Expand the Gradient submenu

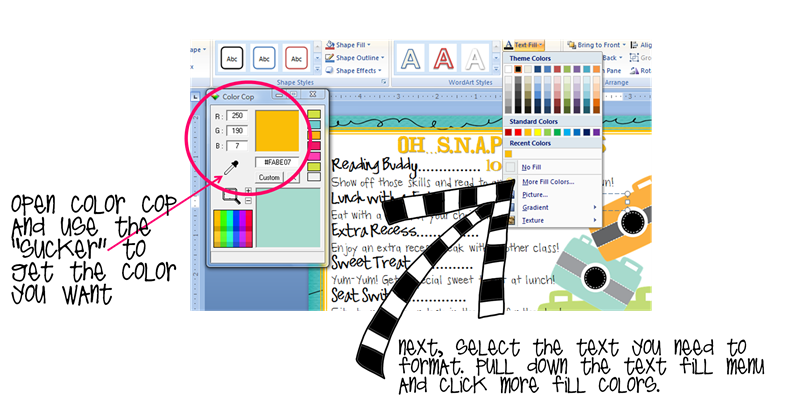tap(552, 207)
